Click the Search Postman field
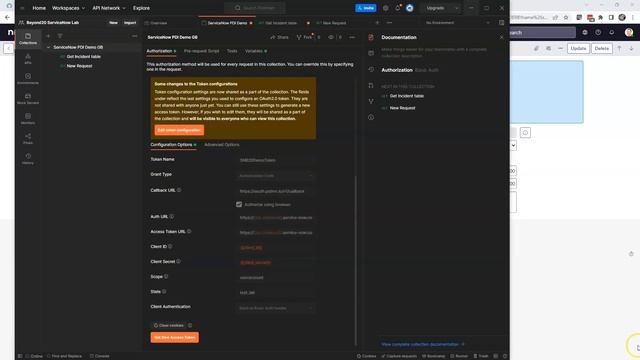 point(254,8)
